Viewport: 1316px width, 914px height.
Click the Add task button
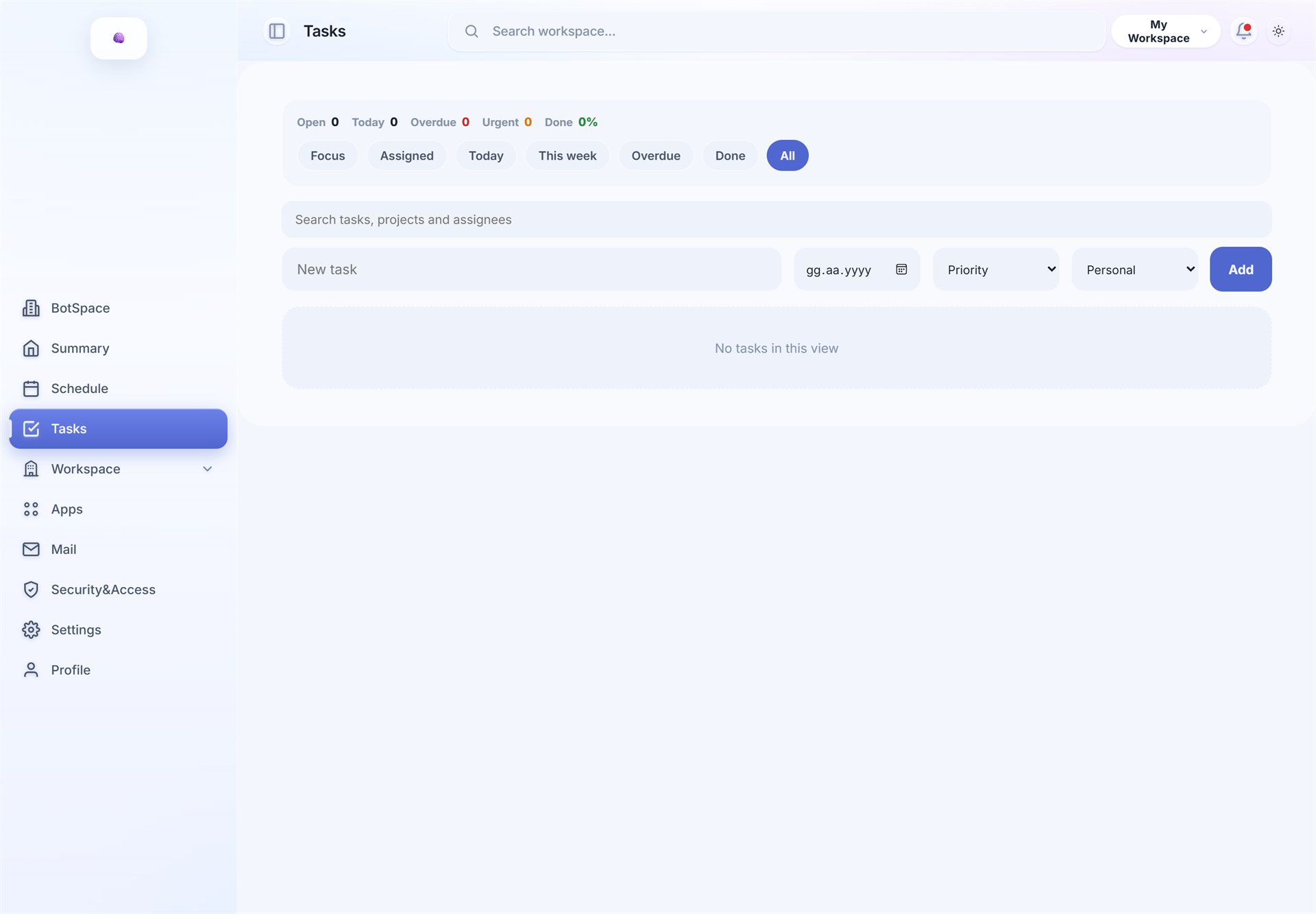click(1241, 269)
